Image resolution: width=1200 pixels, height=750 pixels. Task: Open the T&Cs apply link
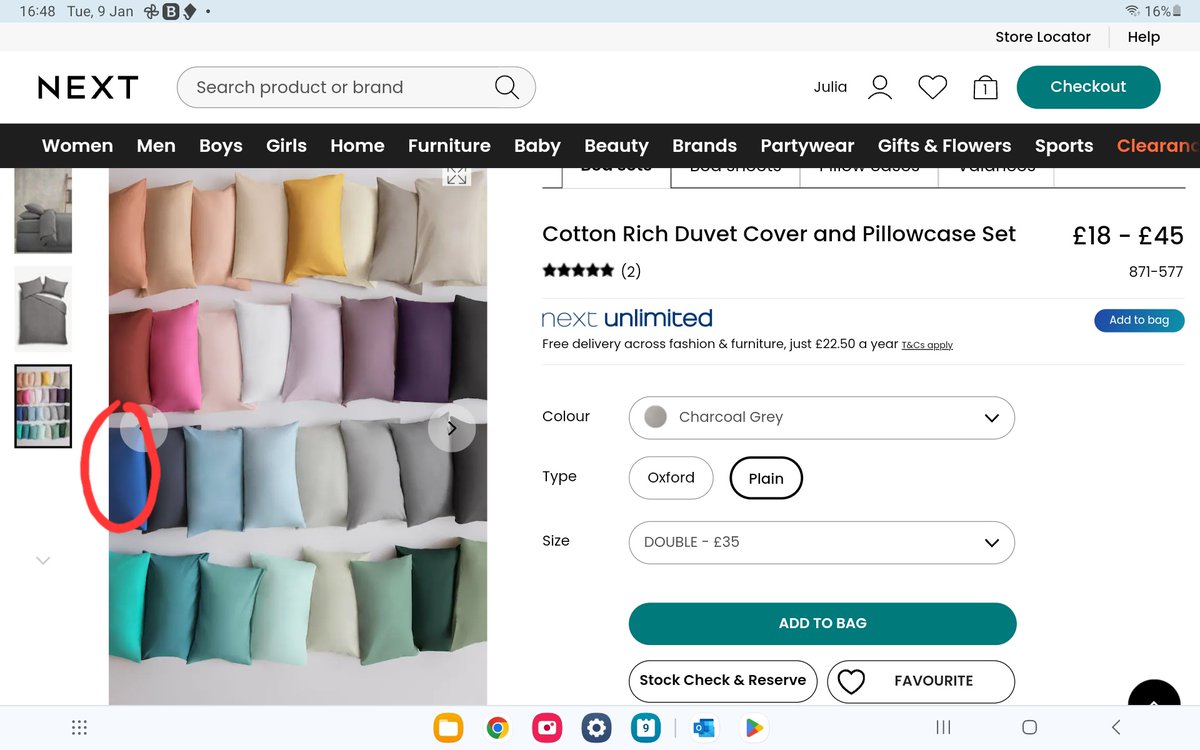927,345
